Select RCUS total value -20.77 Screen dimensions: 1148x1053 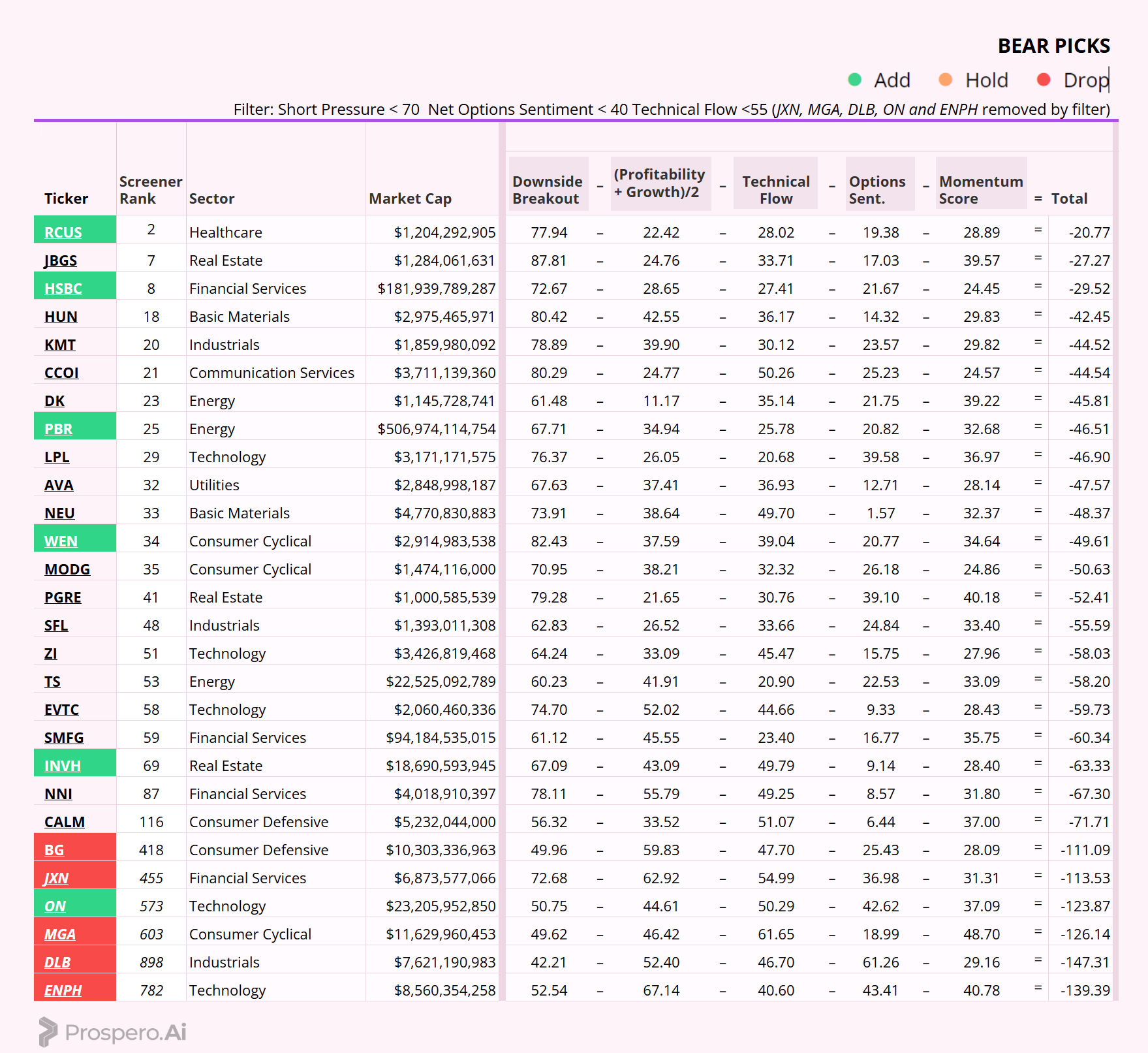point(1089,232)
